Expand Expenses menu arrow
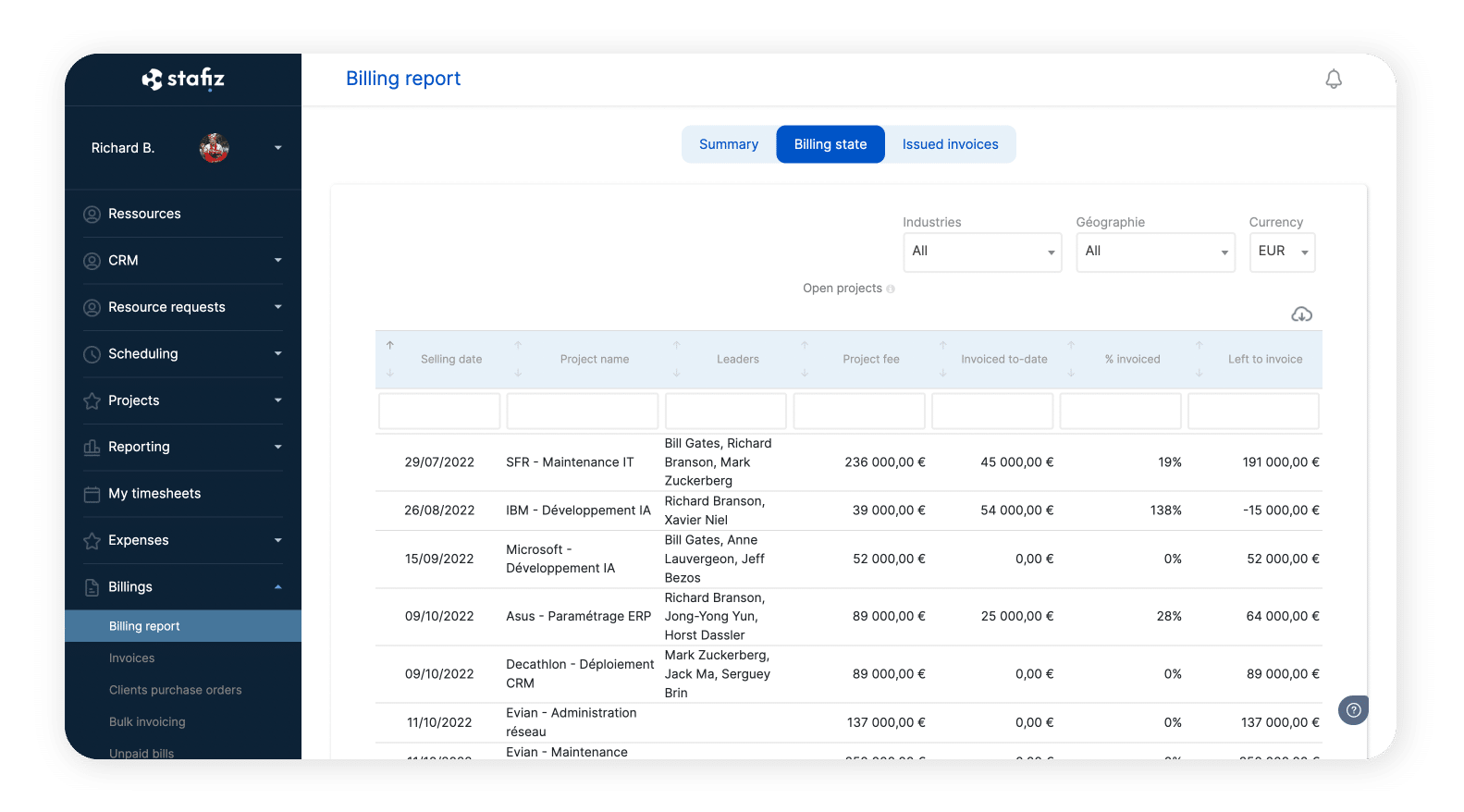 tap(277, 540)
